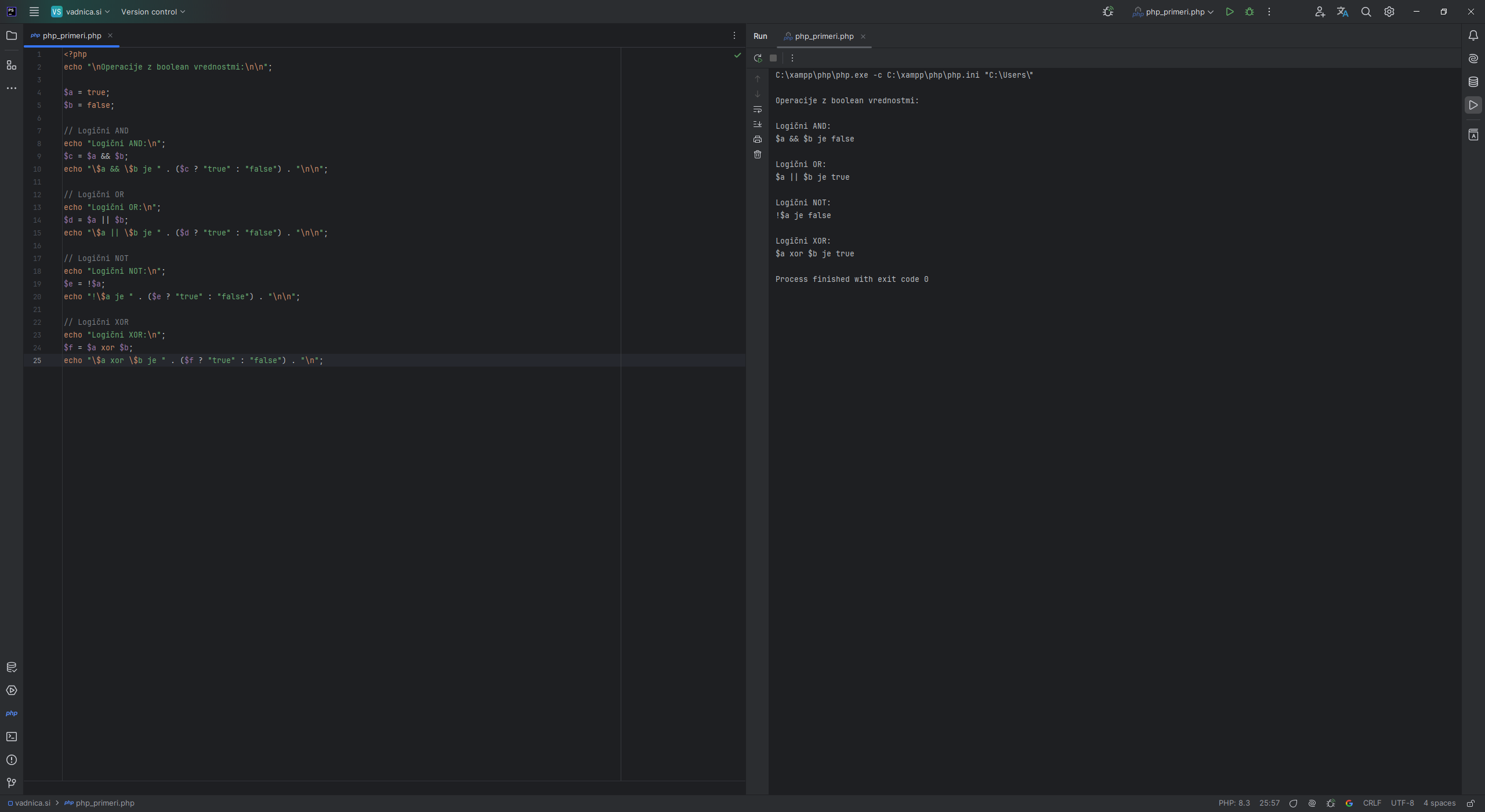This screenshot has height=812, width=1485.
Task: Toggle scroll to end of output
Action: (758, 124)
